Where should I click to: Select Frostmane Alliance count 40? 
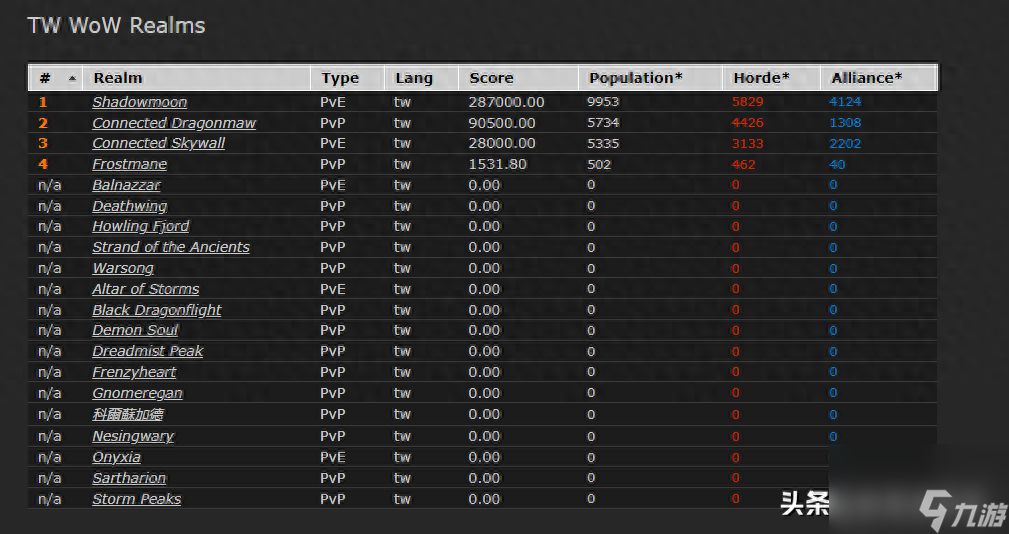pos(837,164)
